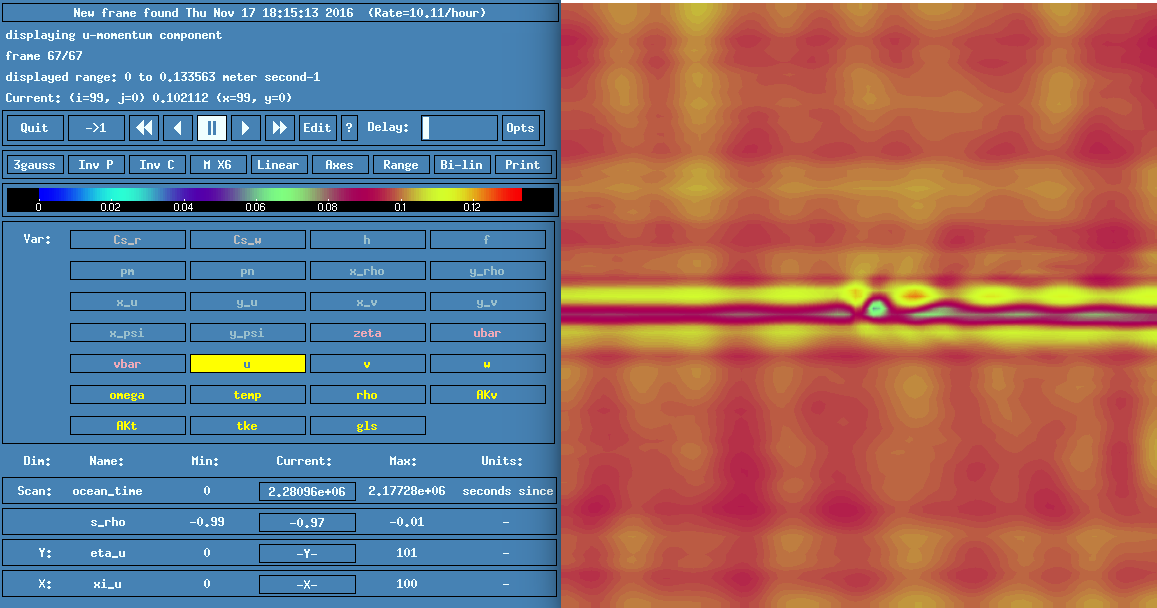
Task: Select the rho variable
Action: pos(367,395)
